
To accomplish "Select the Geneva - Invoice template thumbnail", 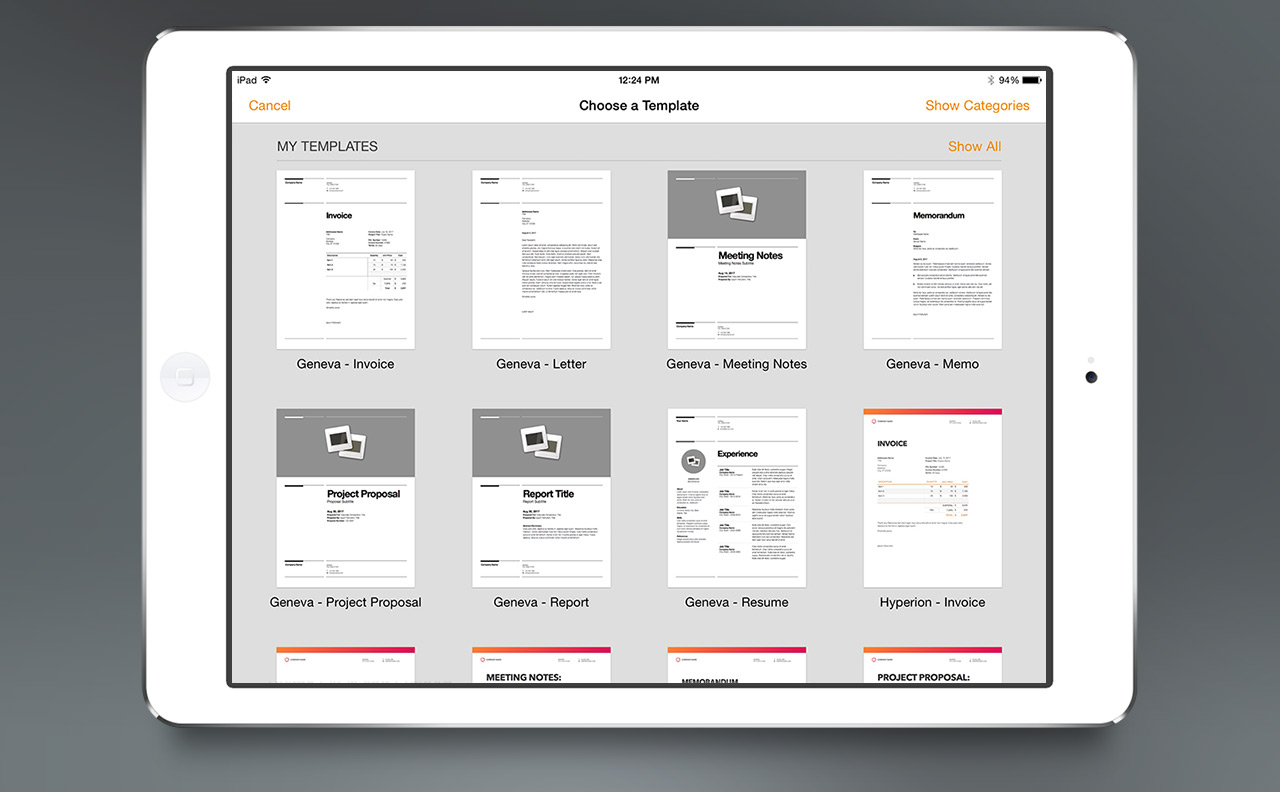I will (345, 260).
